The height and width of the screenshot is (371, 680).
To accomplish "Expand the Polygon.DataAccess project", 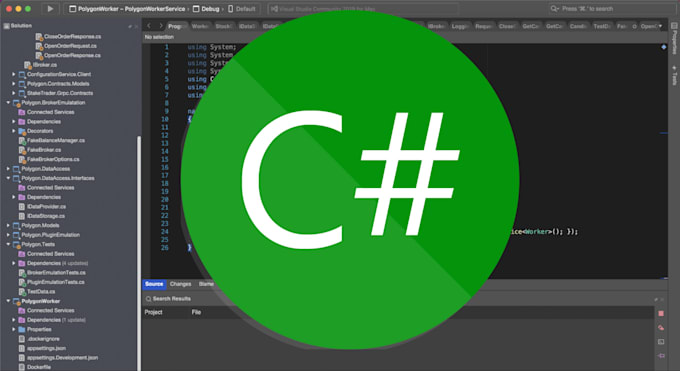I will click(x=8, y=169).
